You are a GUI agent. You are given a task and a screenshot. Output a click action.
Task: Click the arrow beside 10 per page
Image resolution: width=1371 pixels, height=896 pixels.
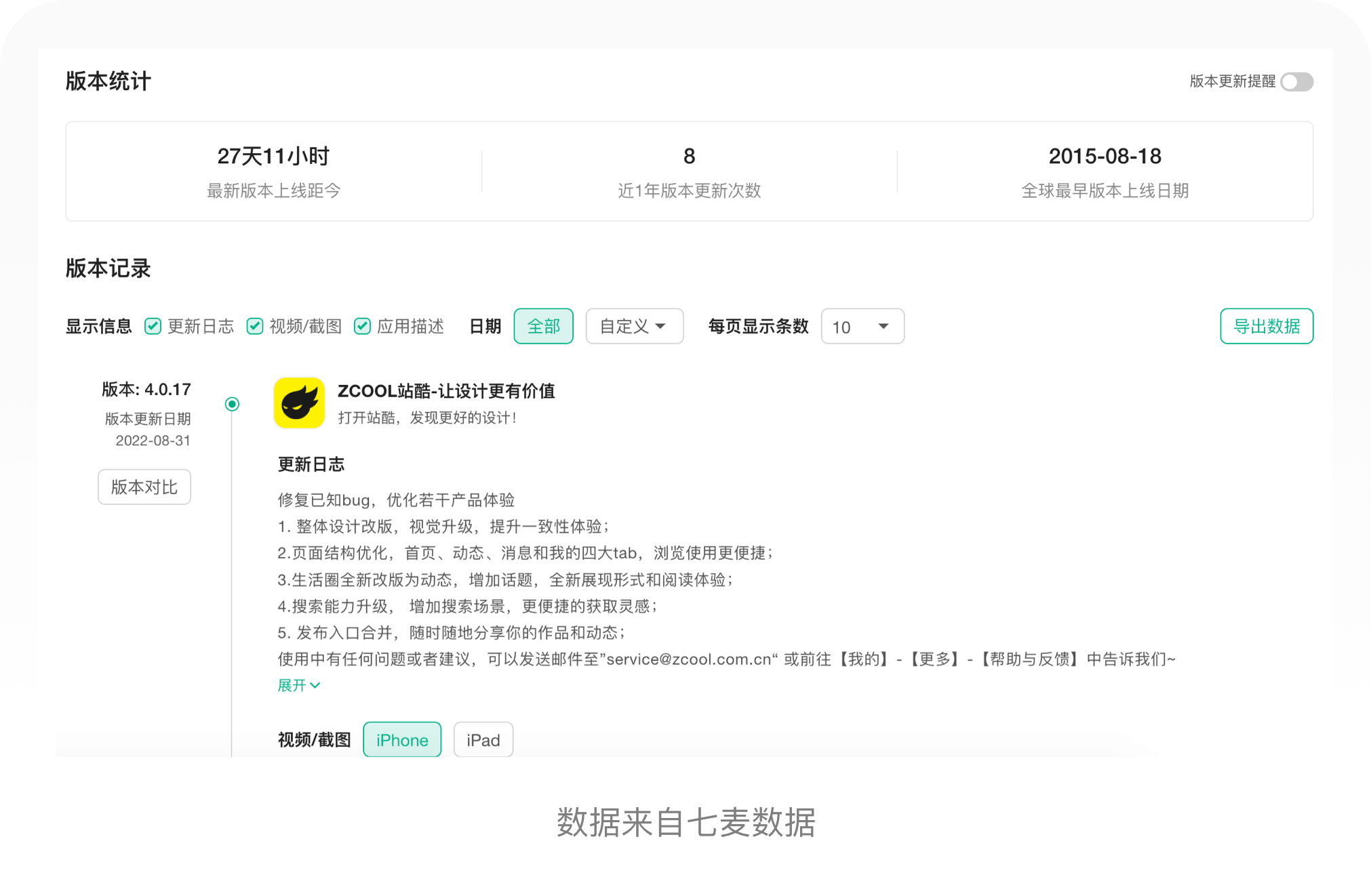point(883,327)
